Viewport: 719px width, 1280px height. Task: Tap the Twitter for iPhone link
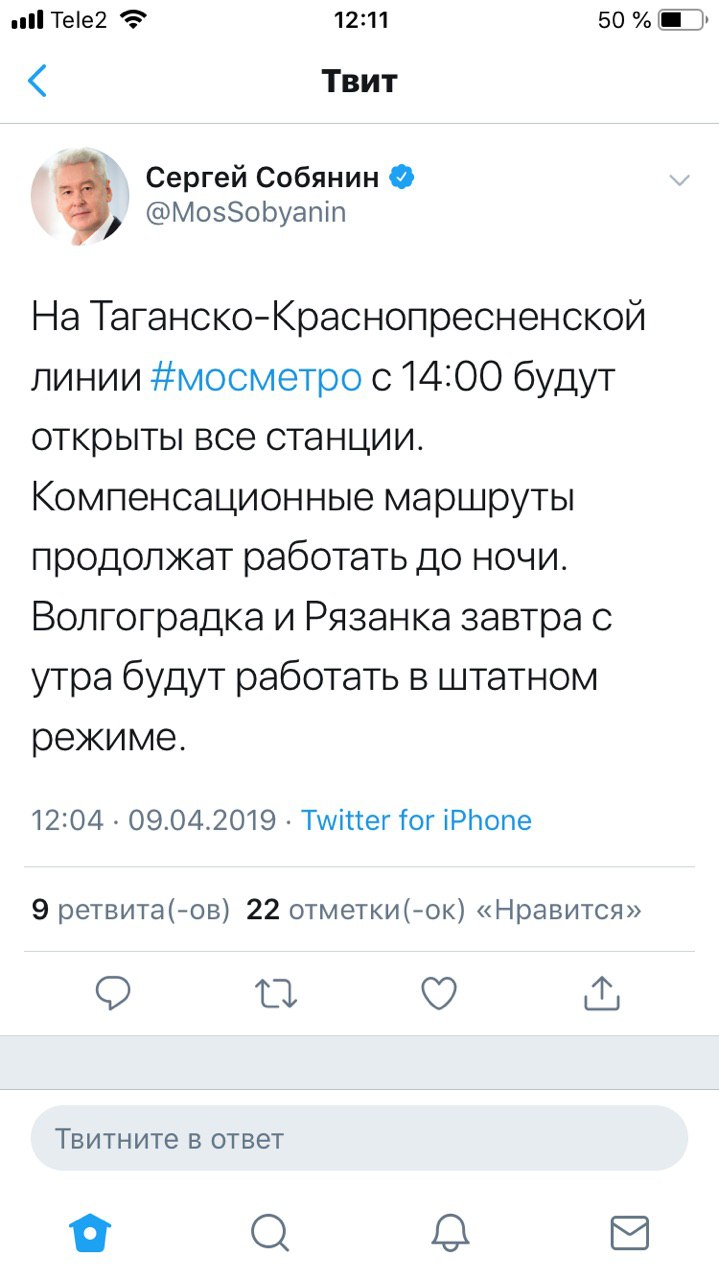tap(416, 821)
